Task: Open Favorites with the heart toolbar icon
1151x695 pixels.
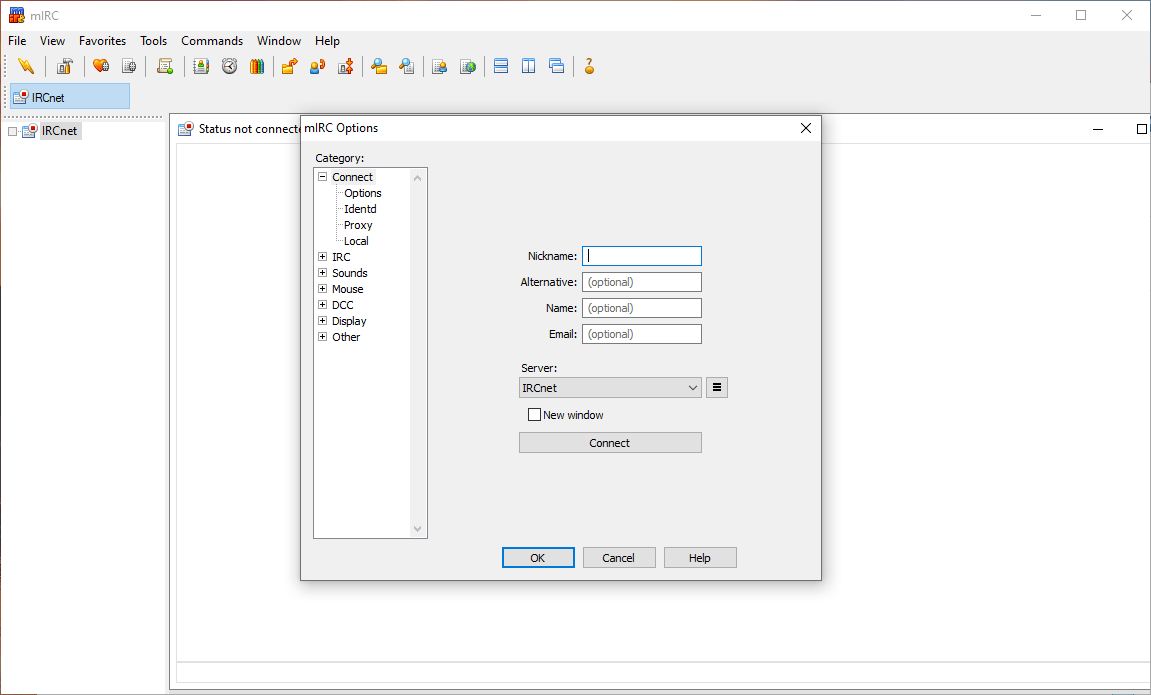Action: click(x=101, y=66)
